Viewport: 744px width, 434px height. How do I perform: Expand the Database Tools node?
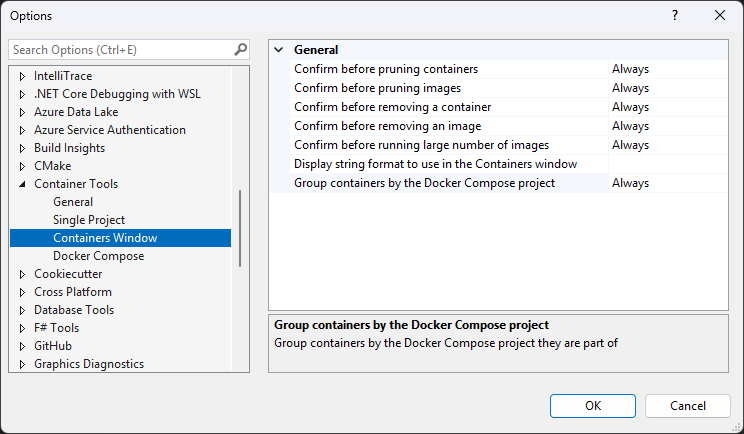(22, 310)
